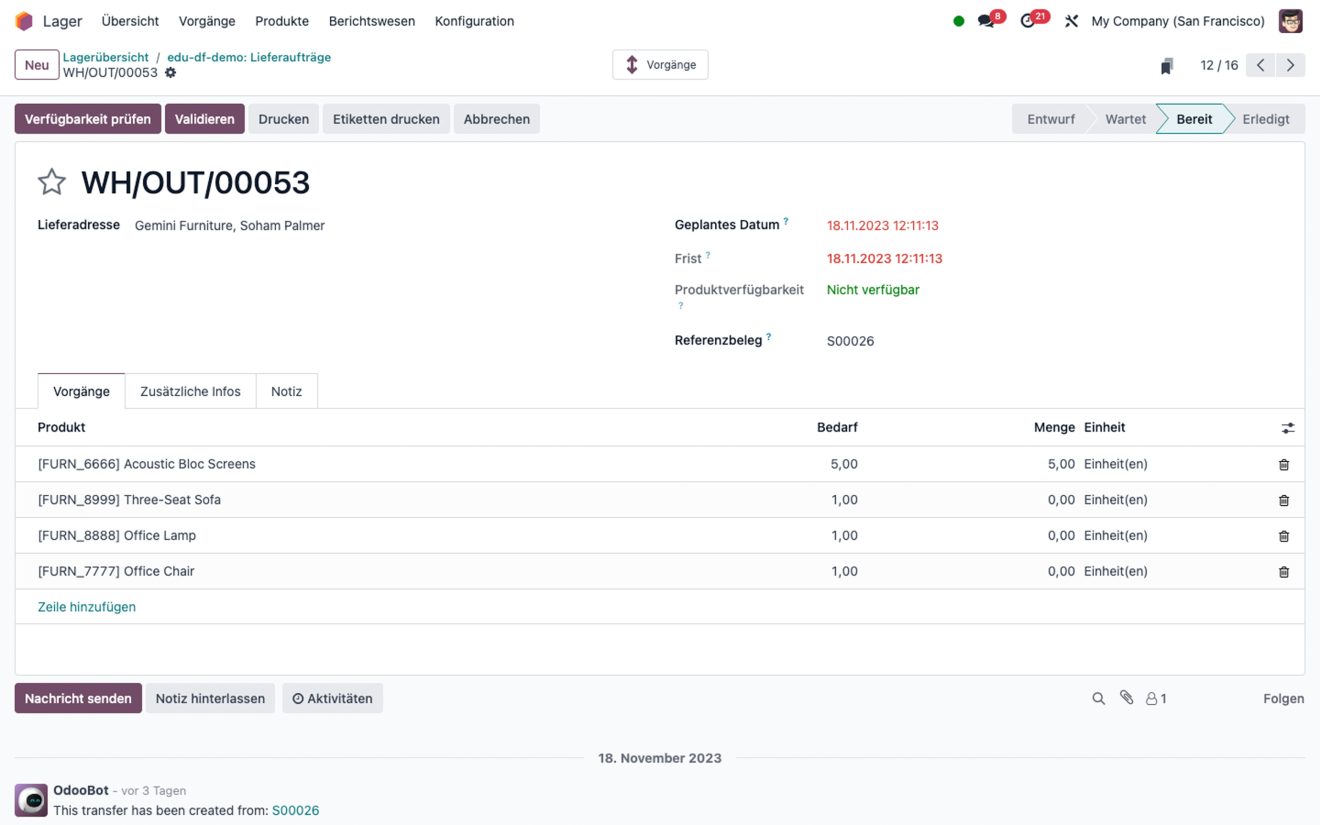Open the gear actions menu near WH/OUT/00053
Screen dimensions: 1320x825
(170, 73)
